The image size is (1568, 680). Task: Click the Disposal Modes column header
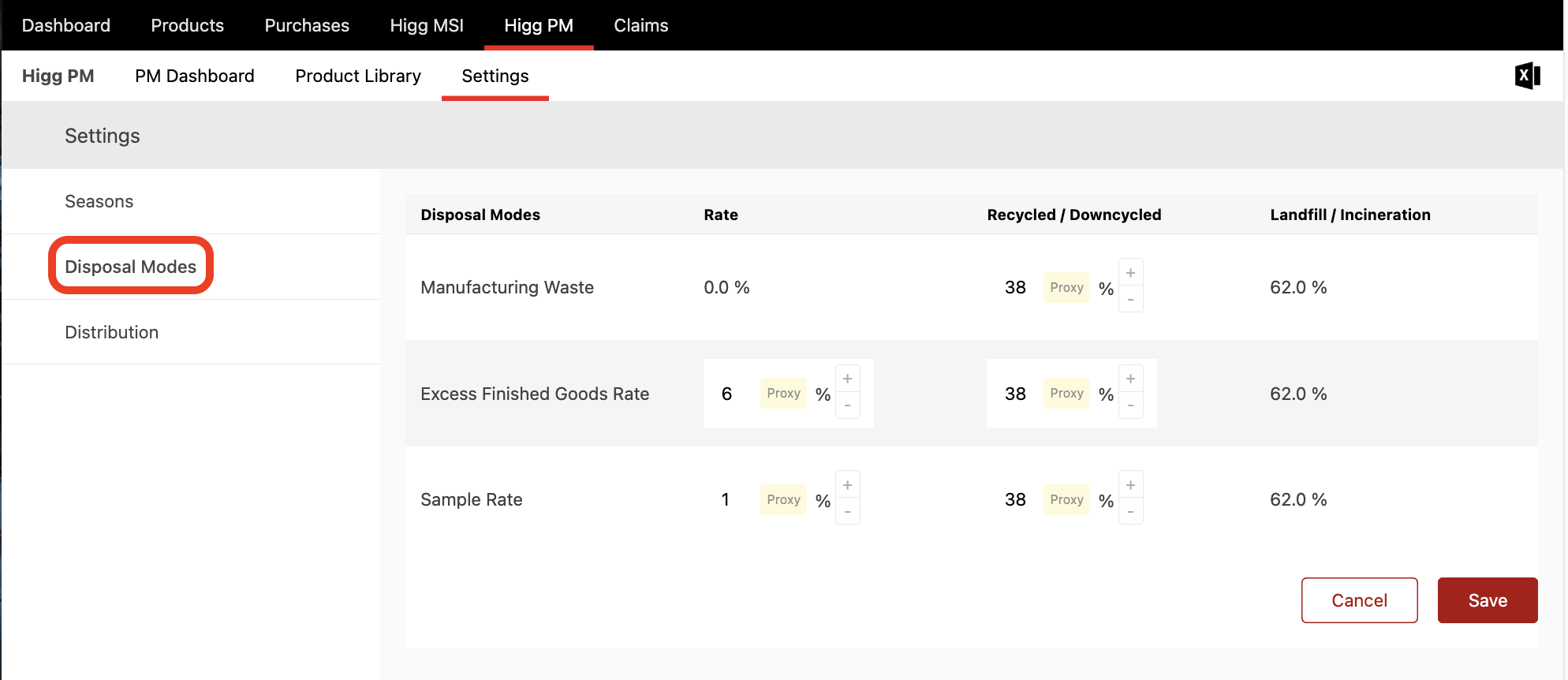coord(480,215)
